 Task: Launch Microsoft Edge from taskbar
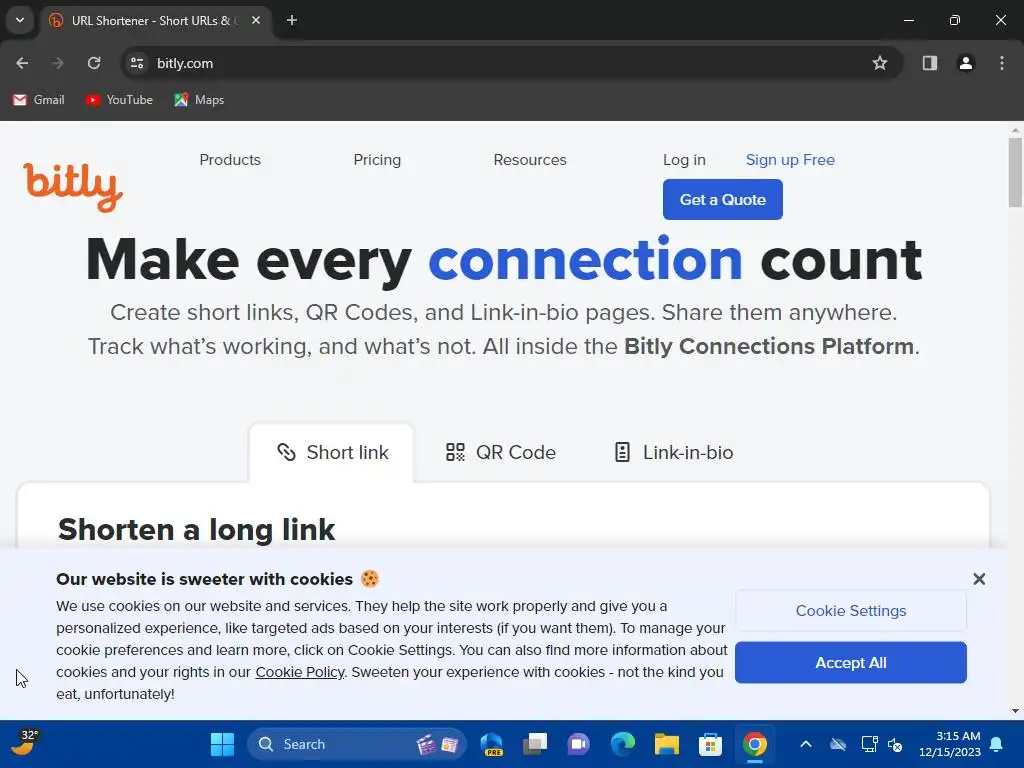[x=622, y=744]
